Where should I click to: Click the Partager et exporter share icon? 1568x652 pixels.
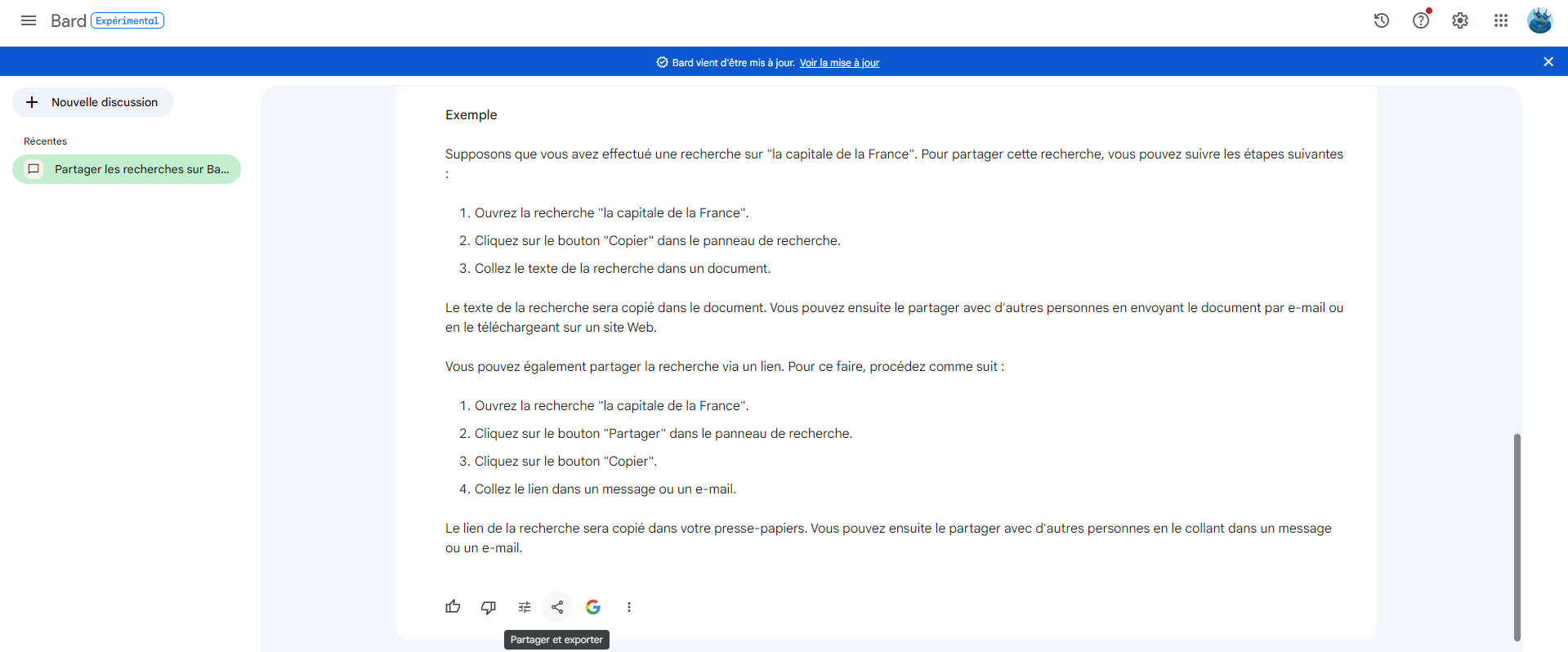pyautogui.click(x=557, y=607)
